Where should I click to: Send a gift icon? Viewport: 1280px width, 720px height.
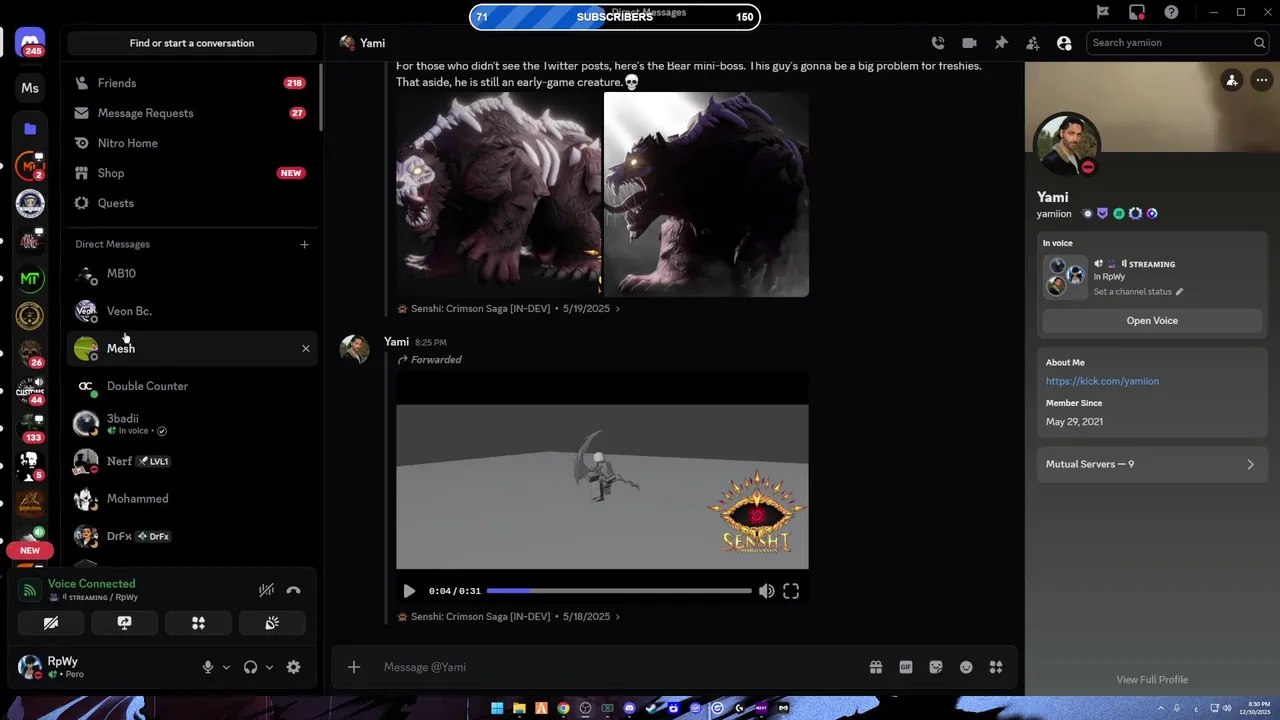pos(875,667)
